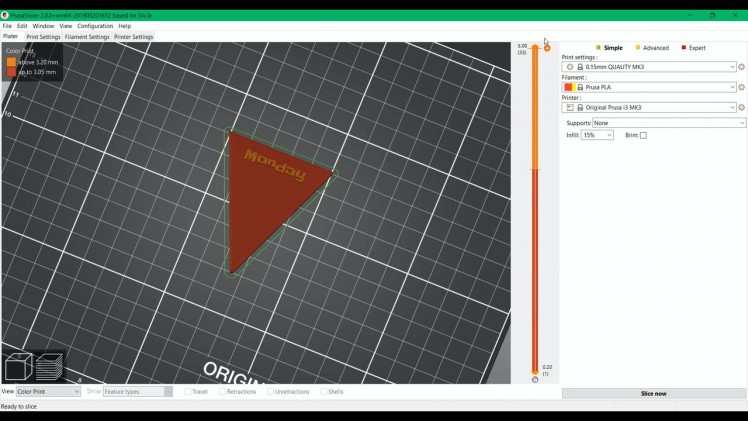748x421 pixels.
Task: Select the Expert mode option
Action: [693, 48]
